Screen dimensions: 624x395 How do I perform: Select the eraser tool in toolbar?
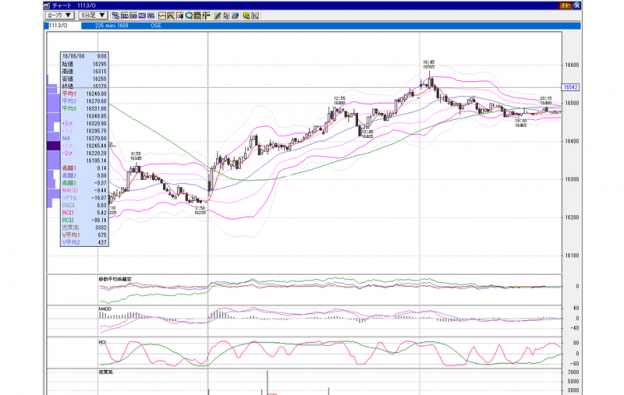point(235,16)
